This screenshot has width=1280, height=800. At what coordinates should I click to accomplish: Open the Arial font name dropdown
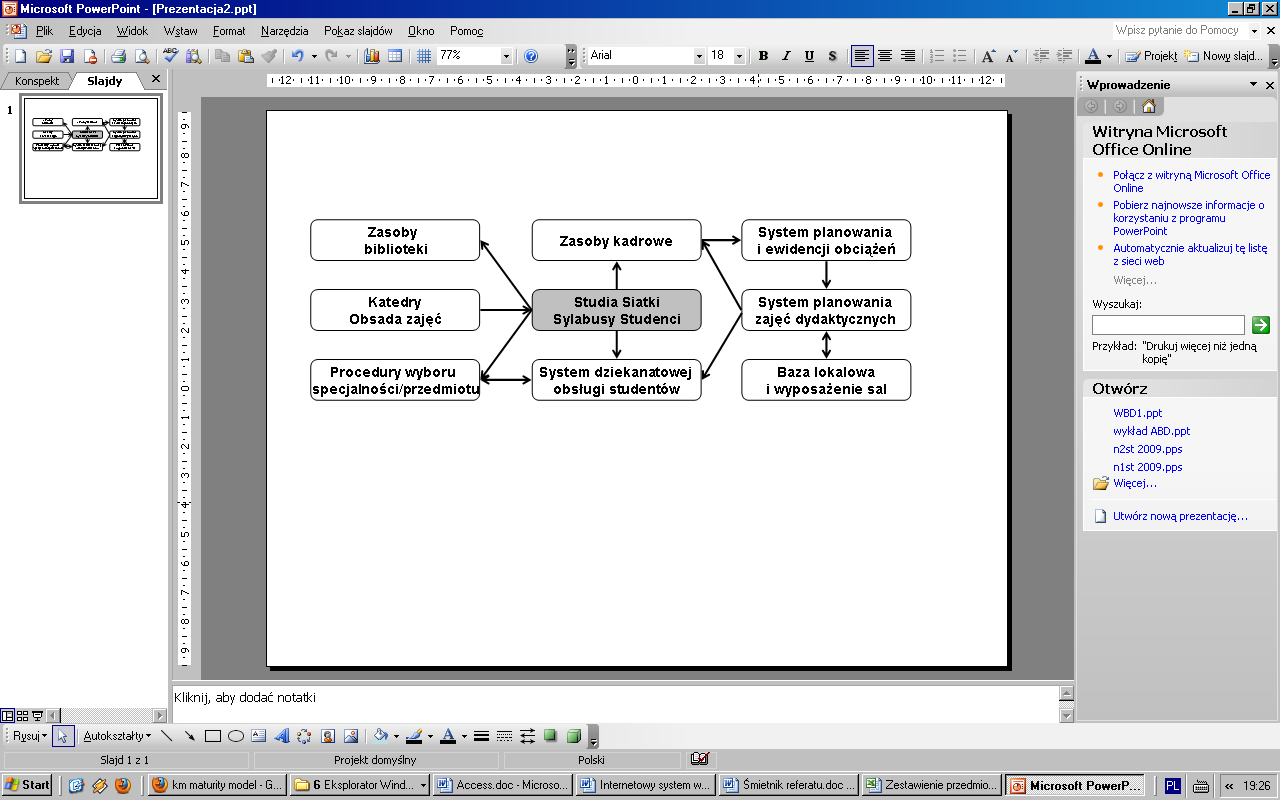pos(699,56)
